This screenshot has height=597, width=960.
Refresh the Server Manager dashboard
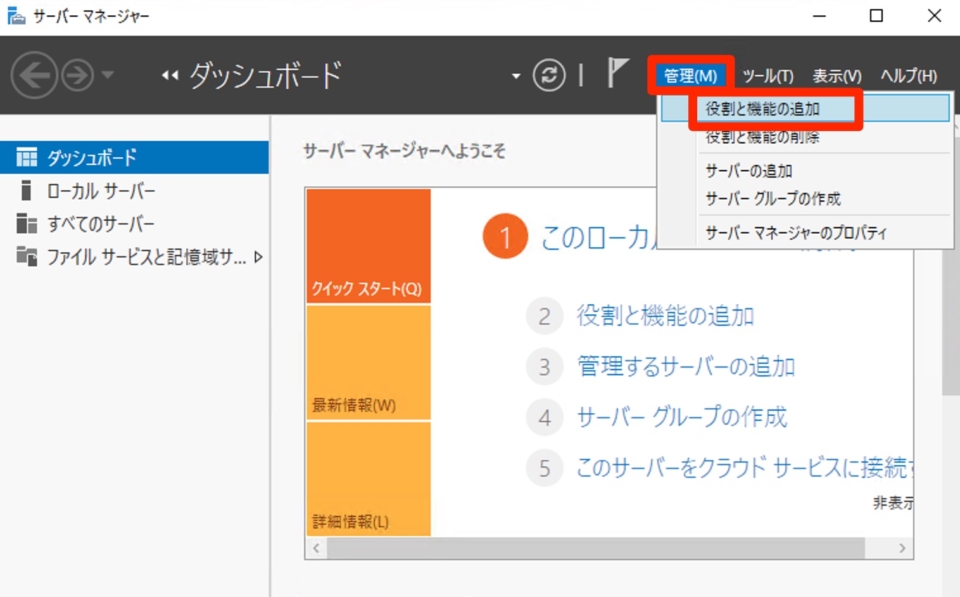click(x=549, y=75)
